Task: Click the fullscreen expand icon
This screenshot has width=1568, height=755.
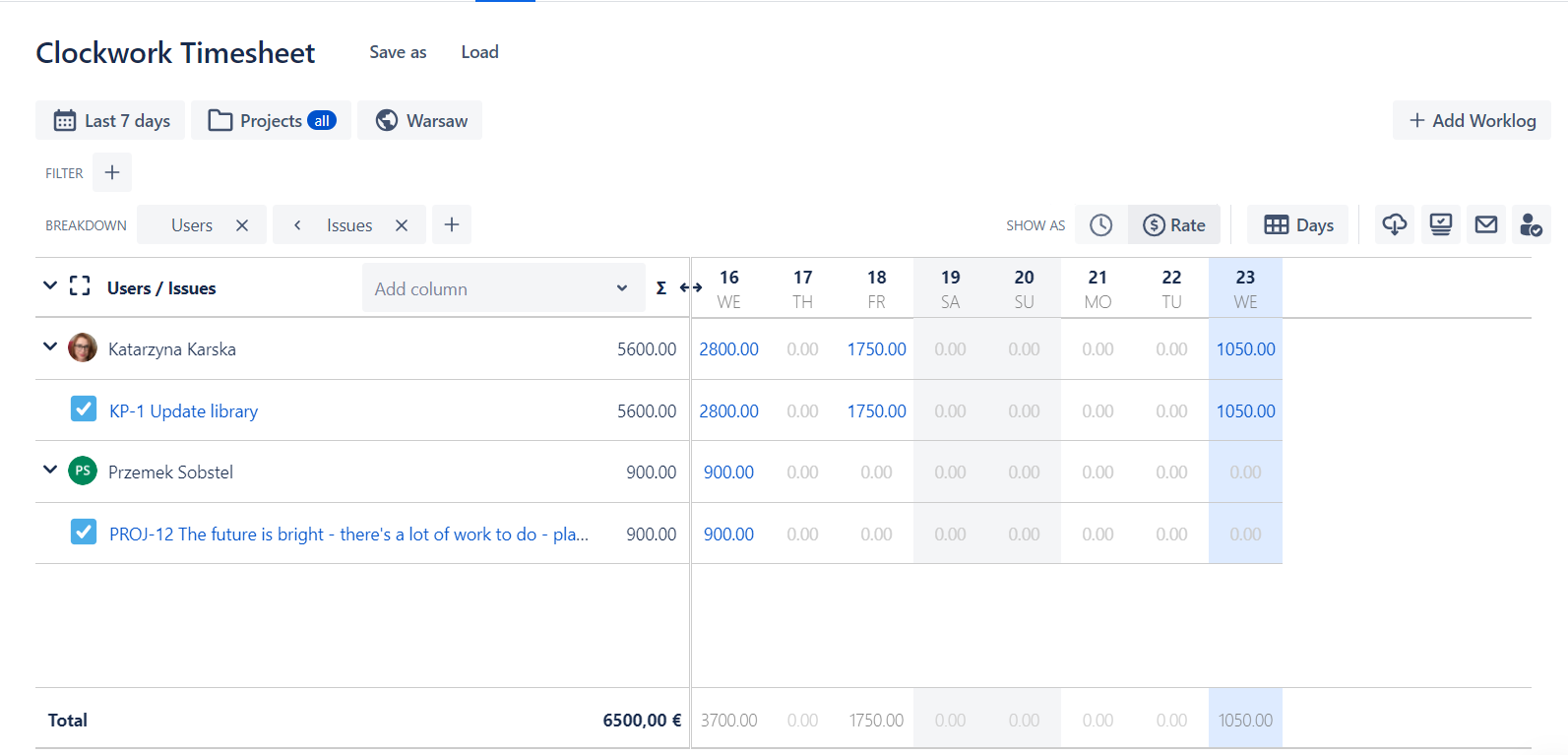Action: [80, 286]
